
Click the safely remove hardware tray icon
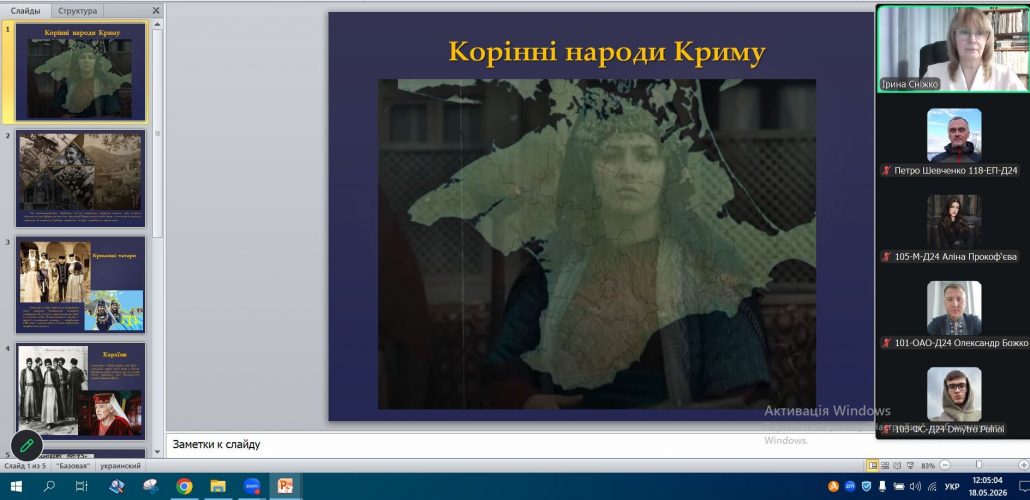[x=883, y=486]
